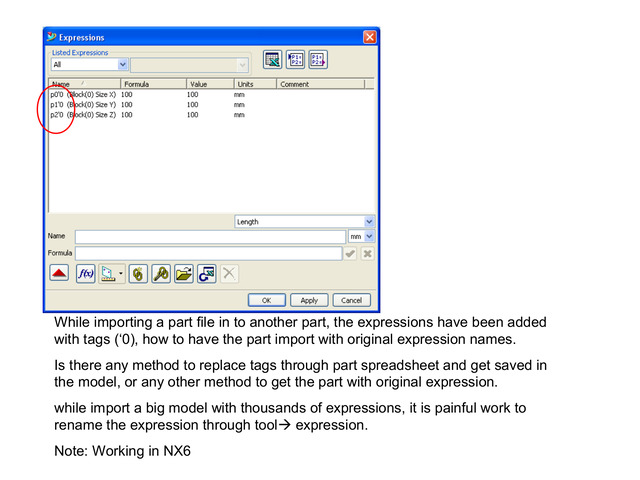Viewport: 640px width, 480px height.
Task: Click the Cancel button
Action: coord(351,300)
